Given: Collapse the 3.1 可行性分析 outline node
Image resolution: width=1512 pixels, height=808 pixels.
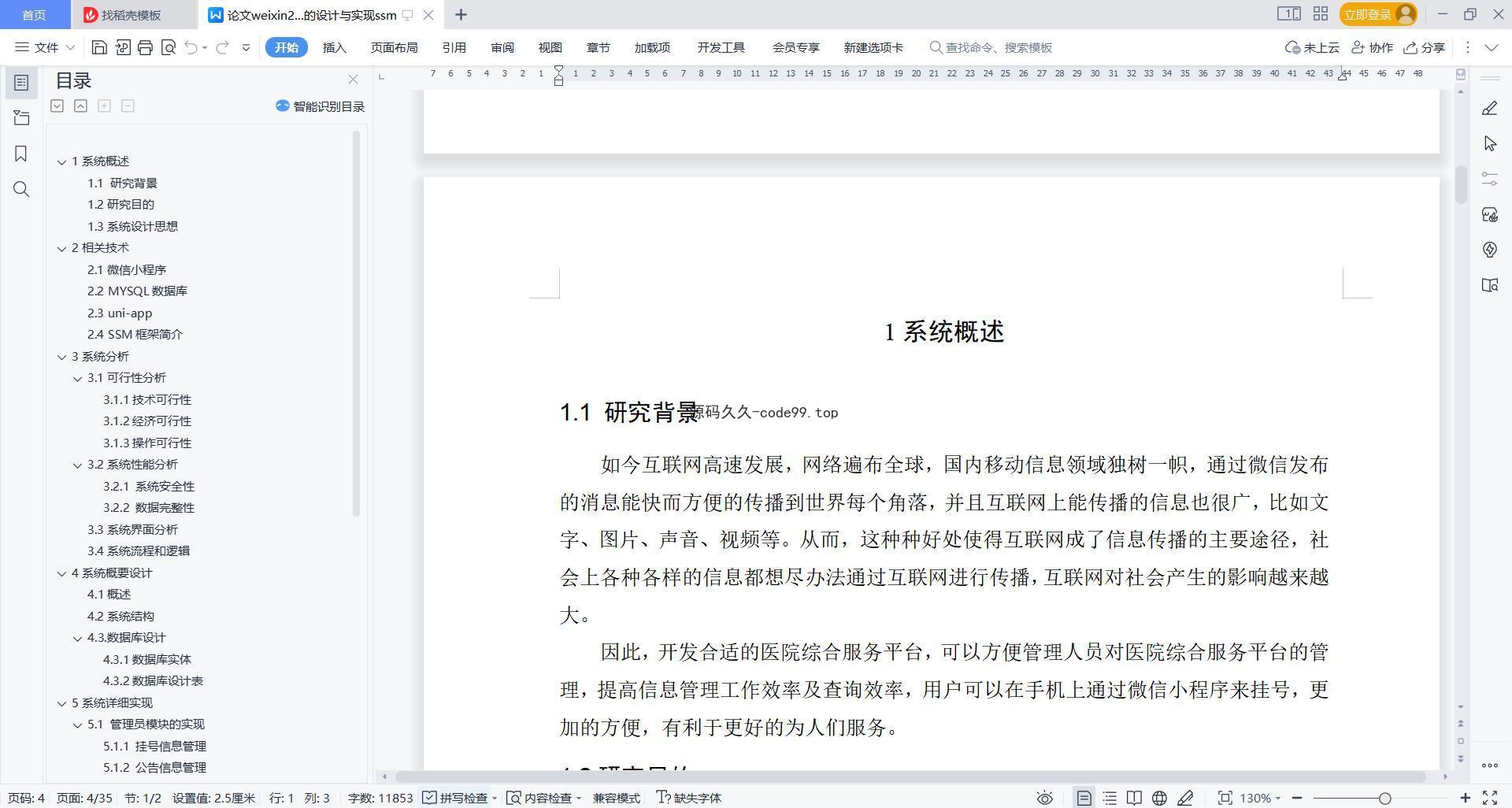Looking at the screenshot, I should 77,378.
